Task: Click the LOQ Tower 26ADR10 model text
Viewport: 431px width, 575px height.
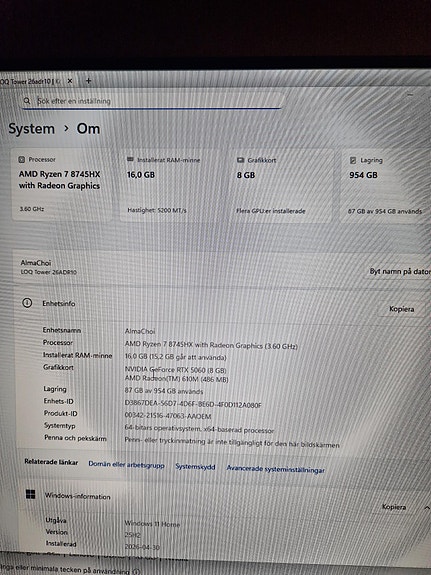Action: pos(48,272)
